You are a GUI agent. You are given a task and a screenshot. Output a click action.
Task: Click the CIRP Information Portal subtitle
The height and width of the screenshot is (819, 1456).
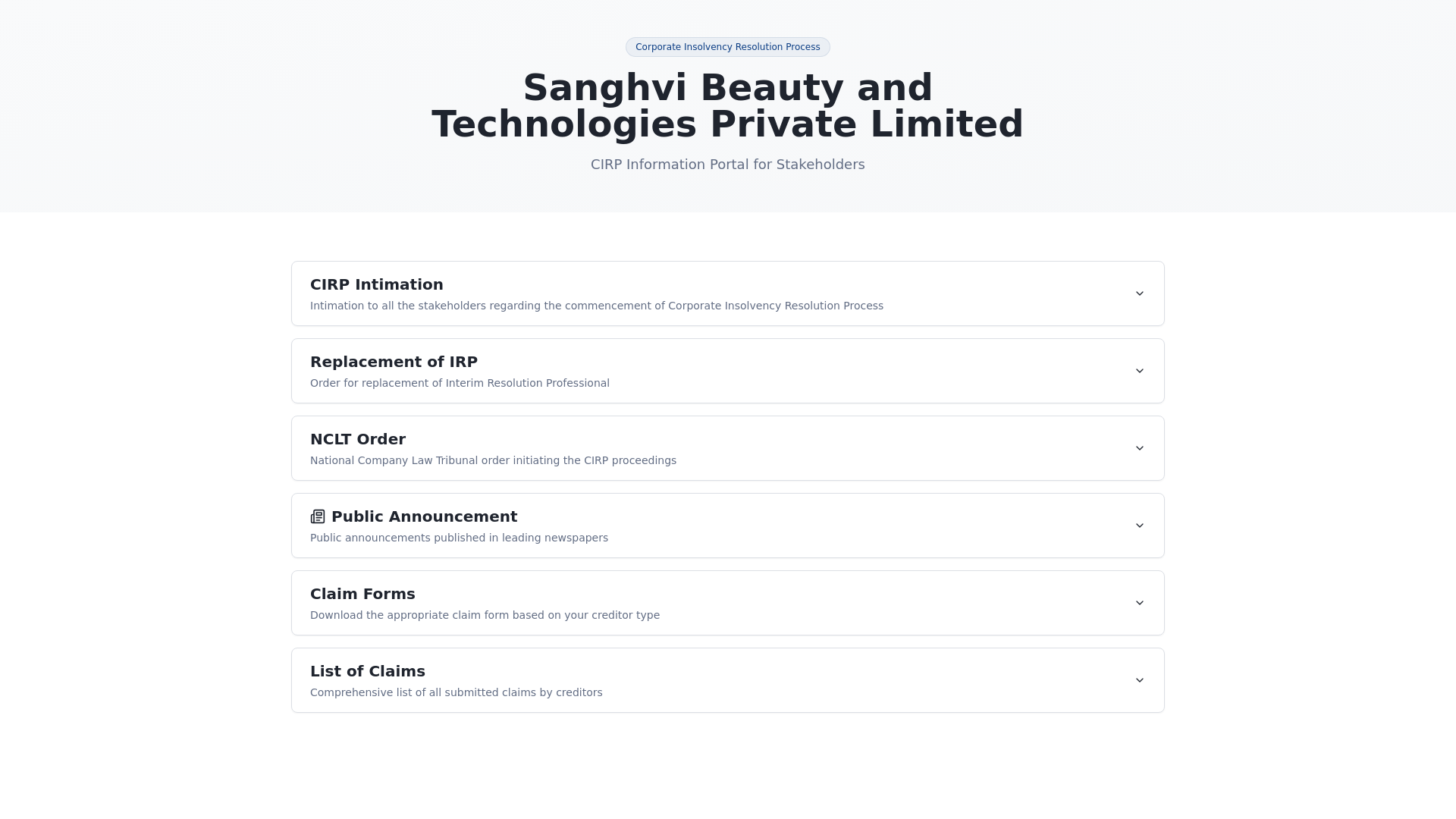tap(727, 165)
